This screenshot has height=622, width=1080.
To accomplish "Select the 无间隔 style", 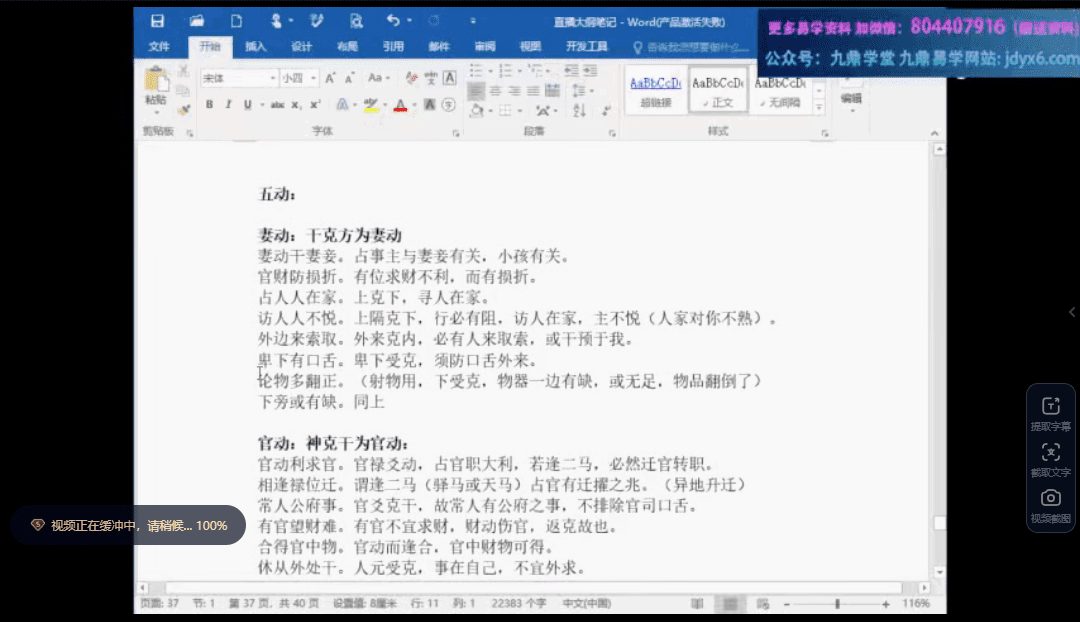I will (780, 90).
